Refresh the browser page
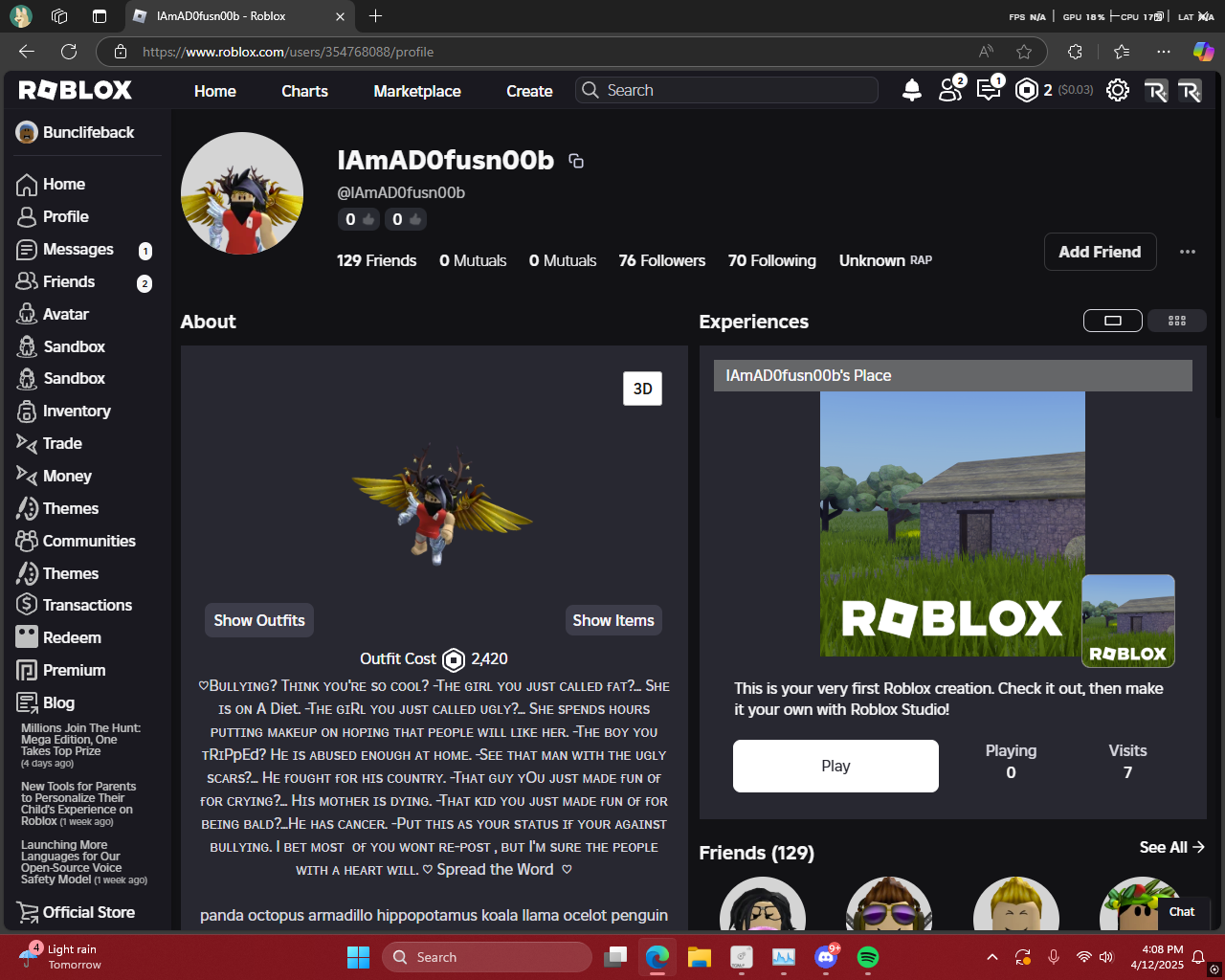The image size is (1225, 980). 69,52
